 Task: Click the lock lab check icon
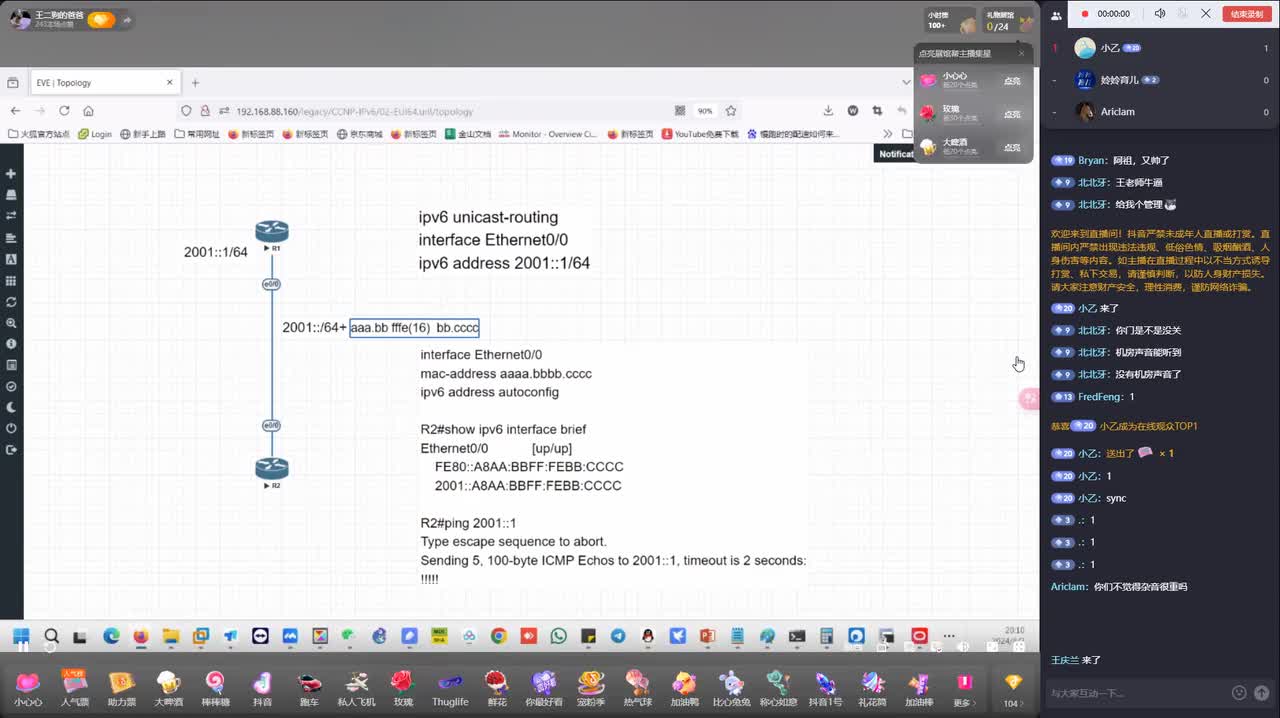(x=11, y=386)
